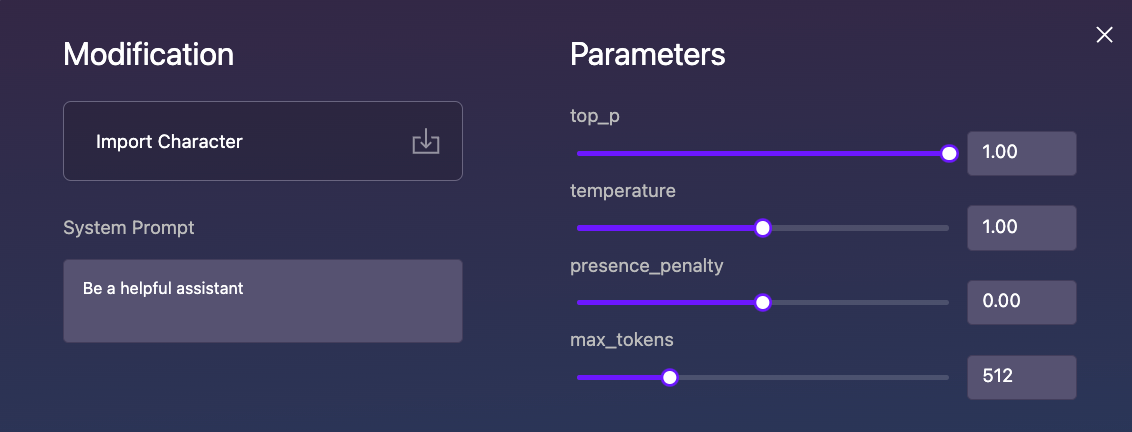The width and height of the screenshot is (1132, 432).
Task: Click the Parameters heading
Action: [647, 54]
